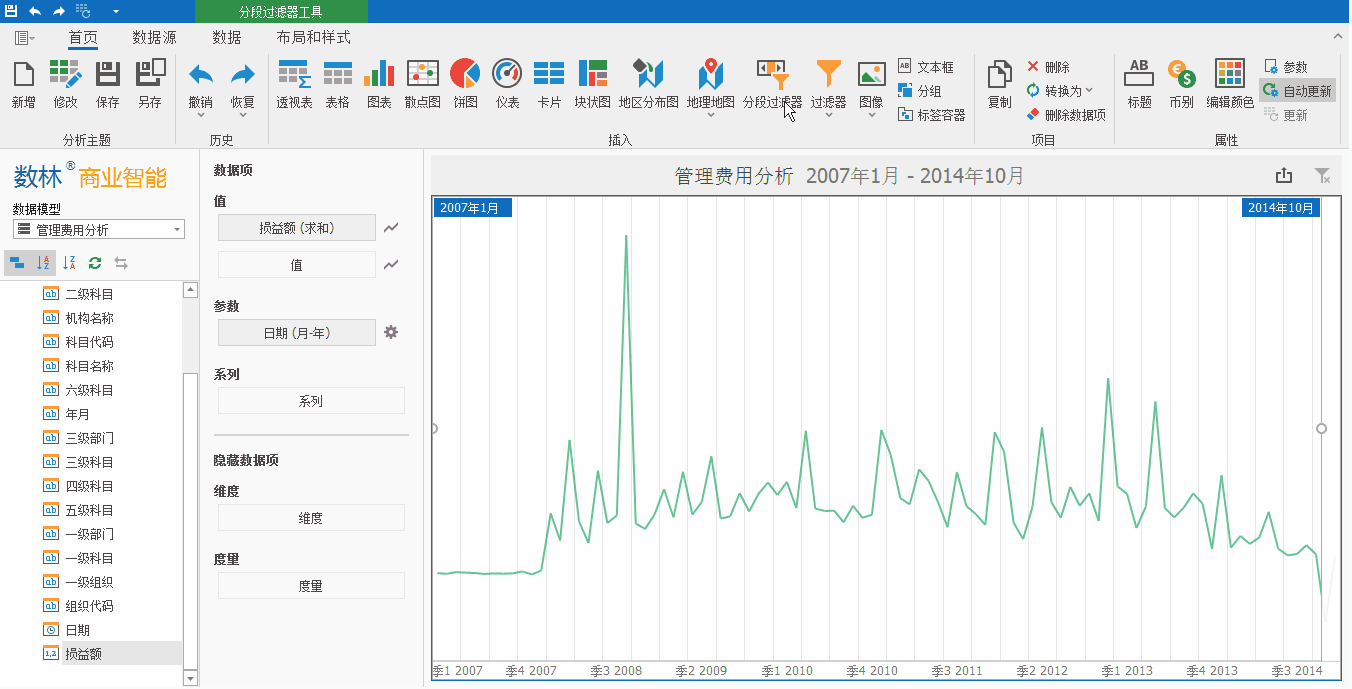Select the 损益额 field in list
Screen dimensions: 1352x689
point(83,654)
